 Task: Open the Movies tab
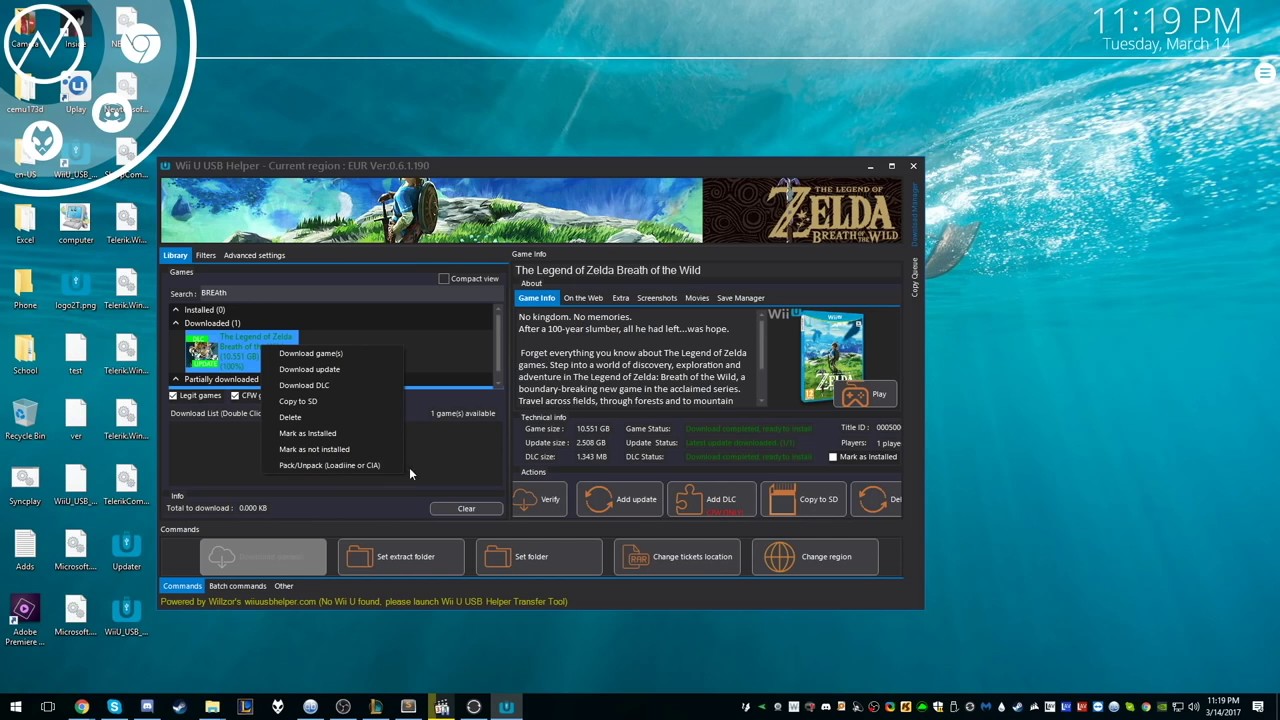[x=697, y=298]
